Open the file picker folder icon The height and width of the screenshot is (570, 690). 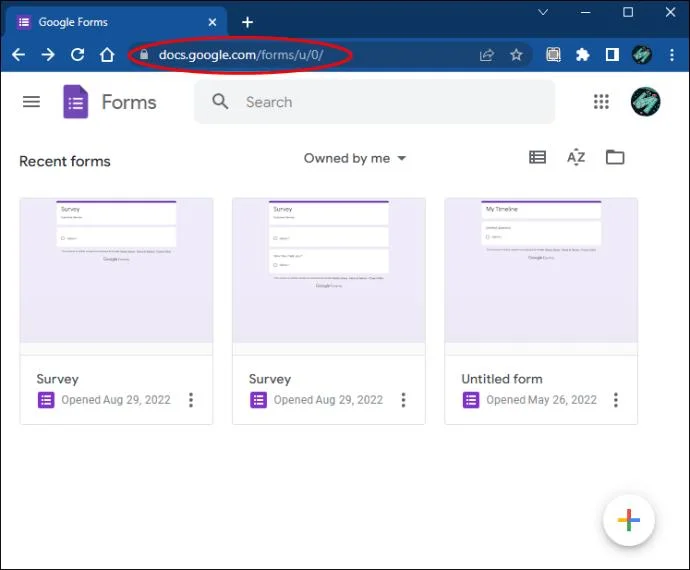(x=615, y=157)
